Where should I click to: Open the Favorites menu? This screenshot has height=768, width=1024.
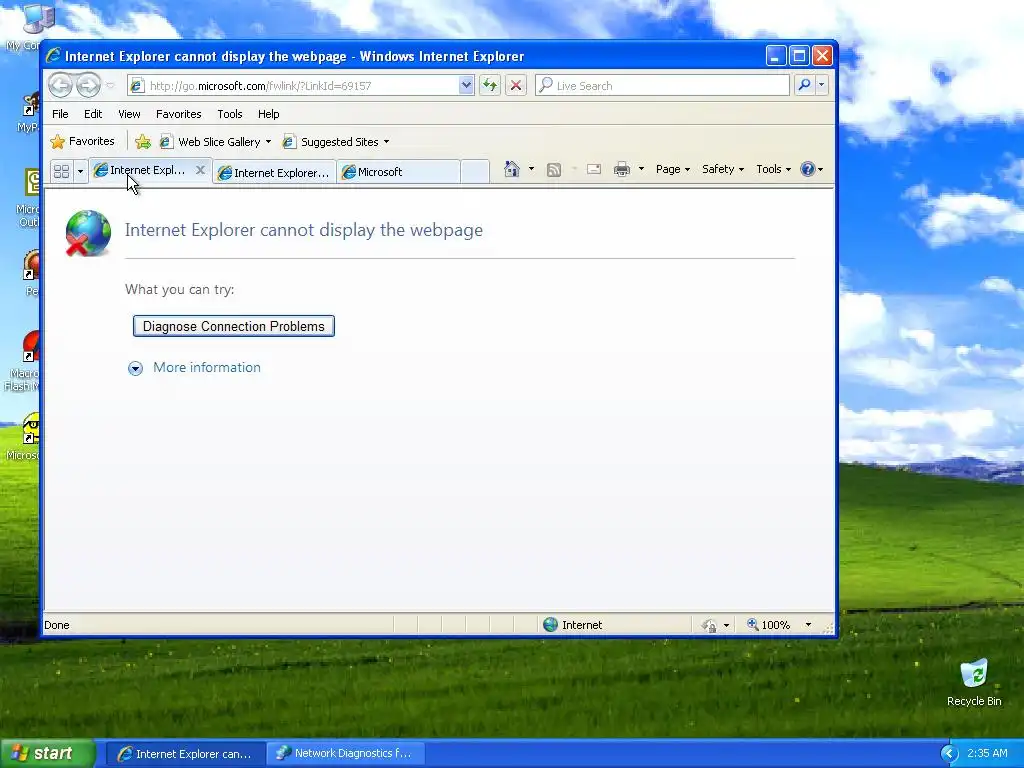(178, 114)
